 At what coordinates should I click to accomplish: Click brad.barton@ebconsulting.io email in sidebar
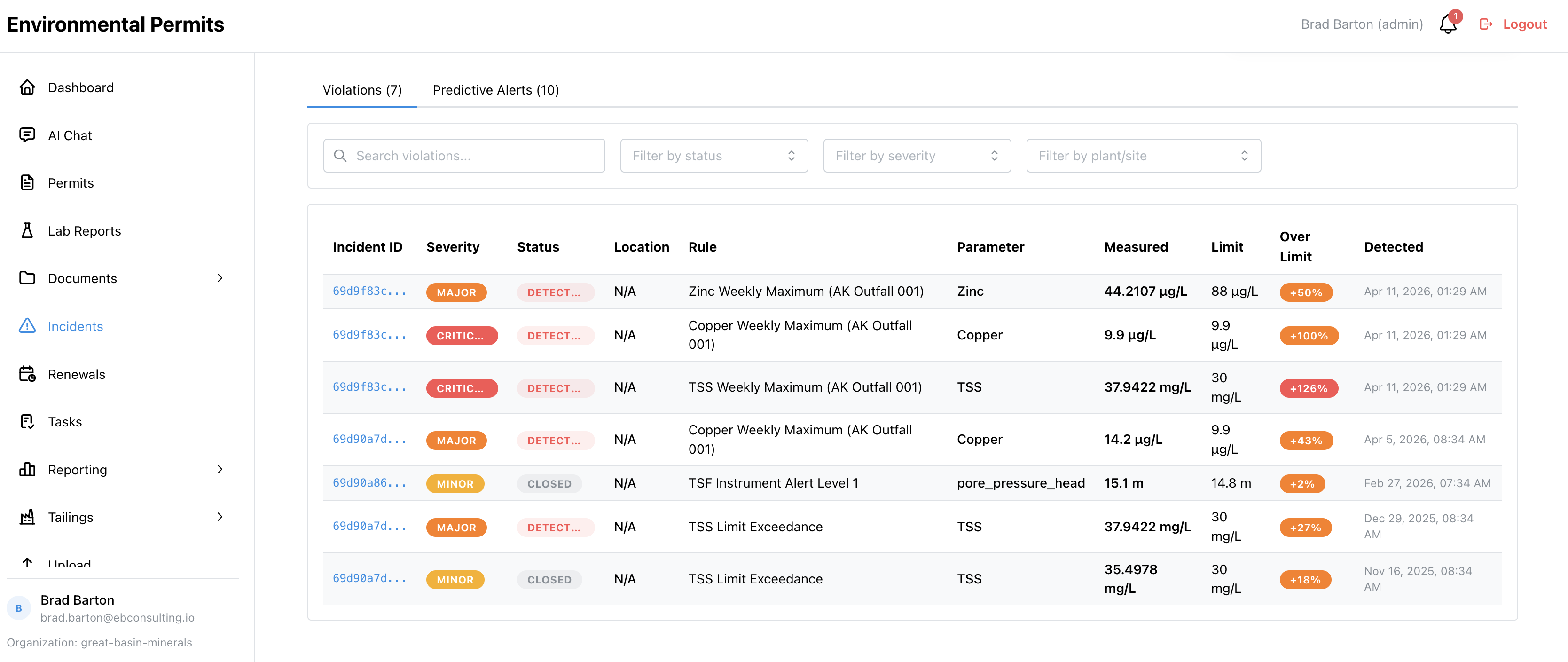click(118, 617)
